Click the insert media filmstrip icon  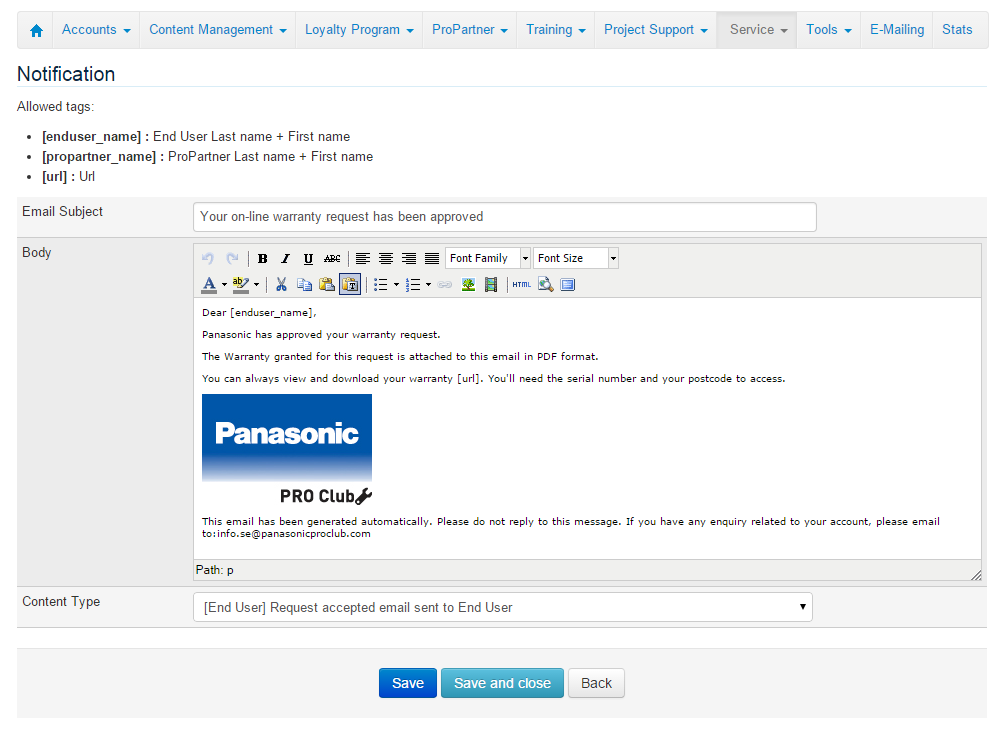pyautogui.click(x=491, y=285)
